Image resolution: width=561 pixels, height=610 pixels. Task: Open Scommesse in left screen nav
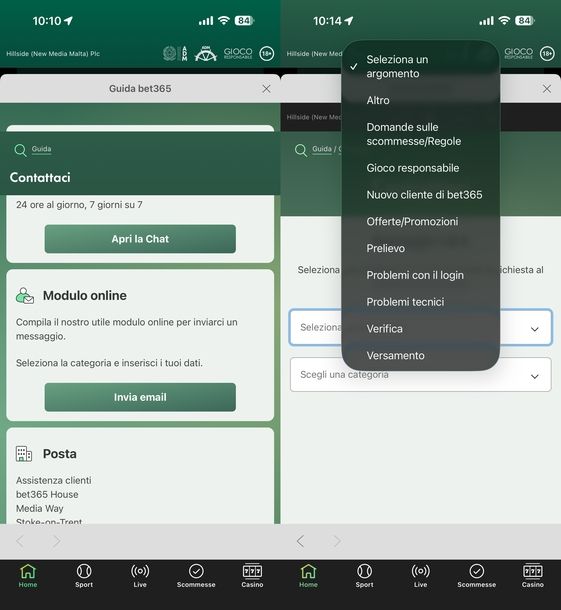[x=196, y=576]
